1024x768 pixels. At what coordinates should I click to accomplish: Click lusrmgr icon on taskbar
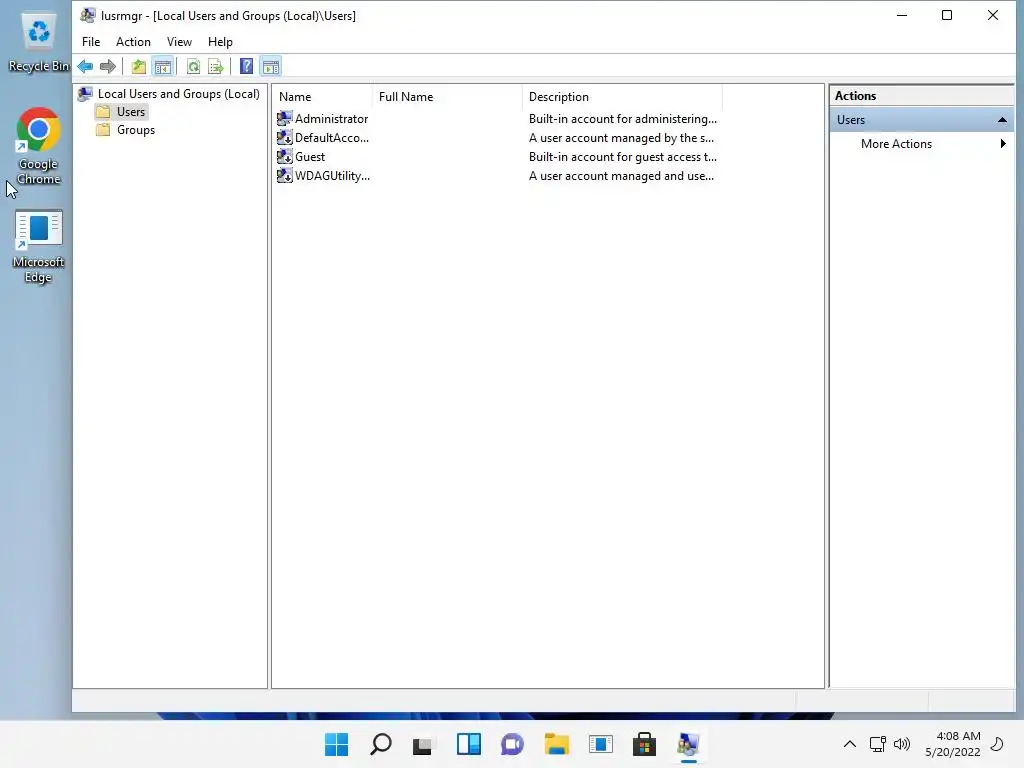pos(688,744)
